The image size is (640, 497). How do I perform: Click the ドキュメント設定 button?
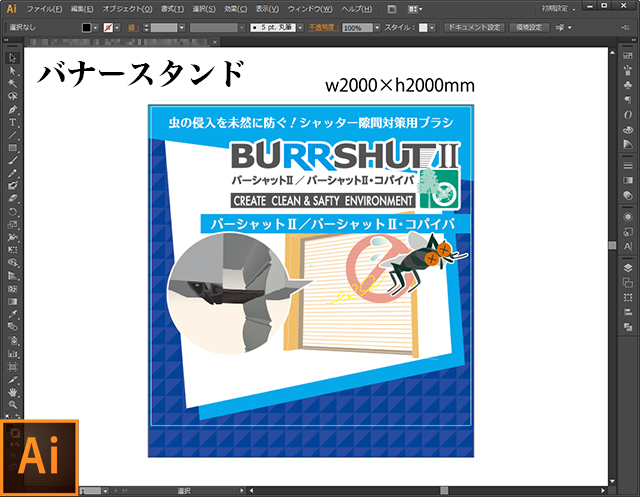pos(474,27)
